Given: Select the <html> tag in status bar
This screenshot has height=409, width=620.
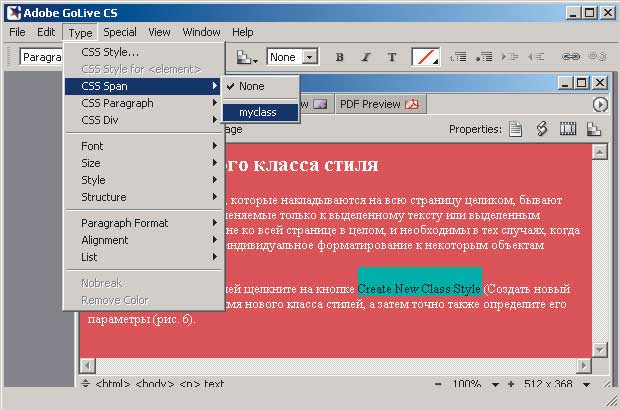Looking at the screenshot, I should (113, 384).
